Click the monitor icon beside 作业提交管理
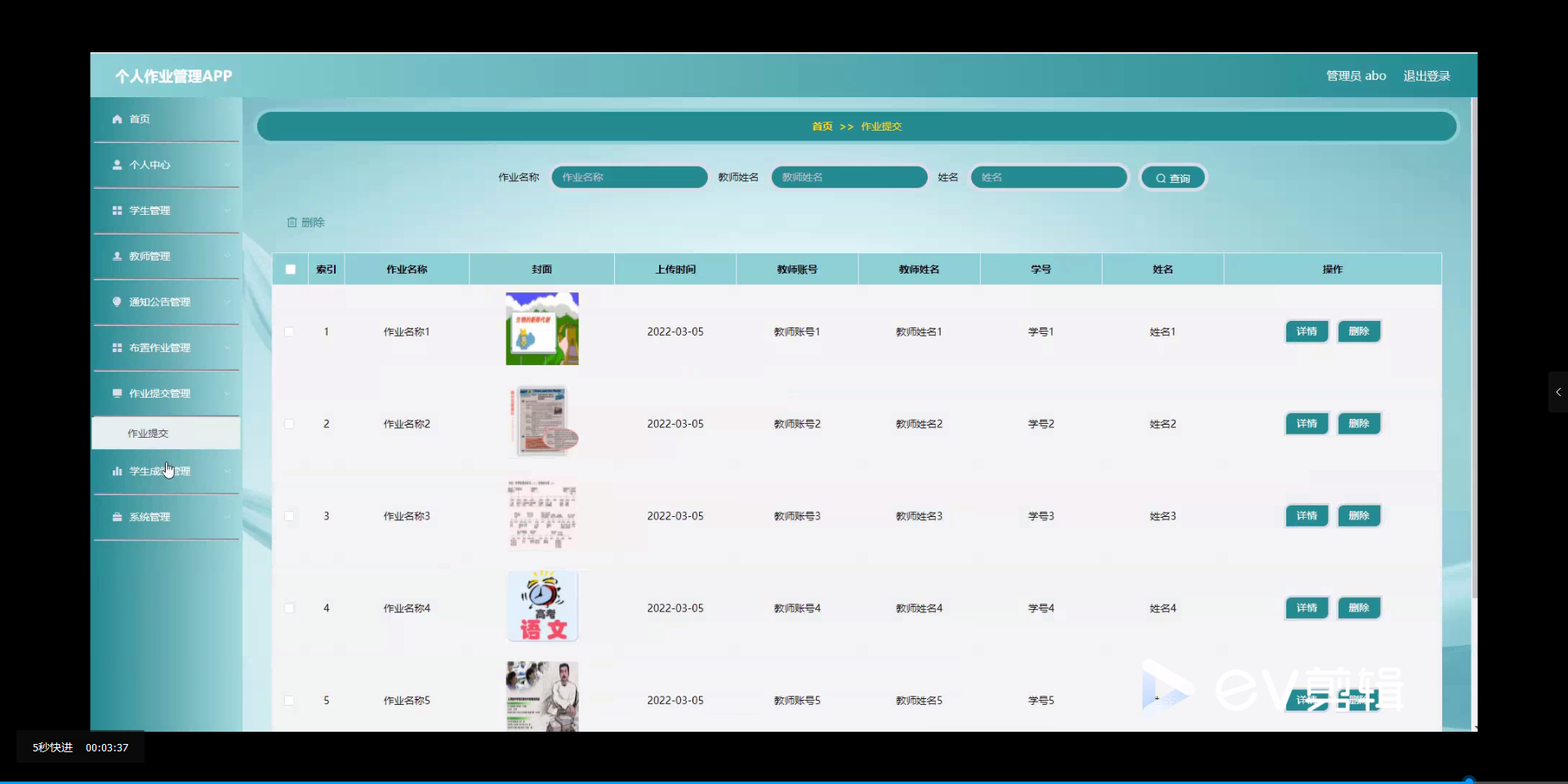The image size is (1568, 784). (x=117, y=394)
